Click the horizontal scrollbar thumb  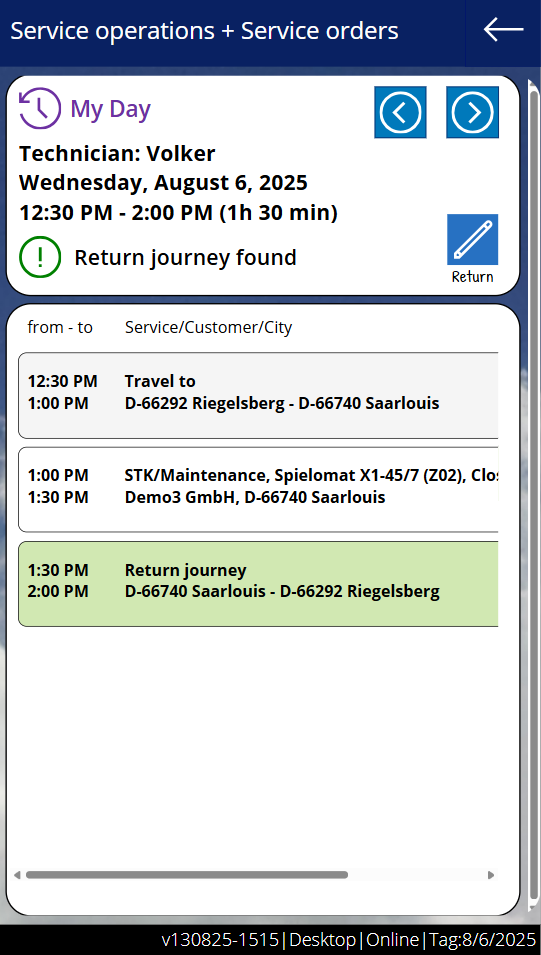click(186, 875)
